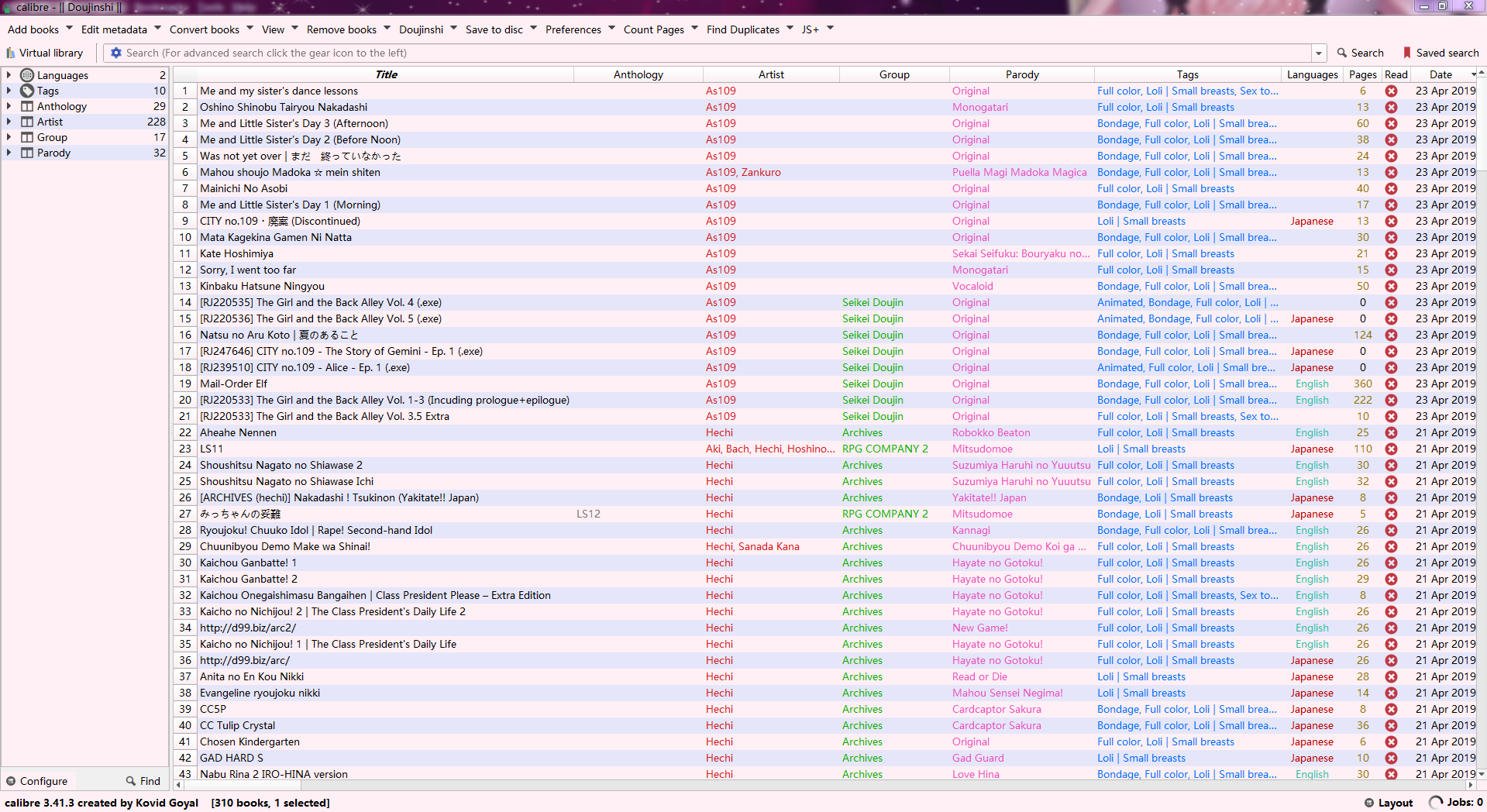The width and height of the screenshot is (1487, 812).
Task: Click the advanced search gear icon
Action: (116, 53)
